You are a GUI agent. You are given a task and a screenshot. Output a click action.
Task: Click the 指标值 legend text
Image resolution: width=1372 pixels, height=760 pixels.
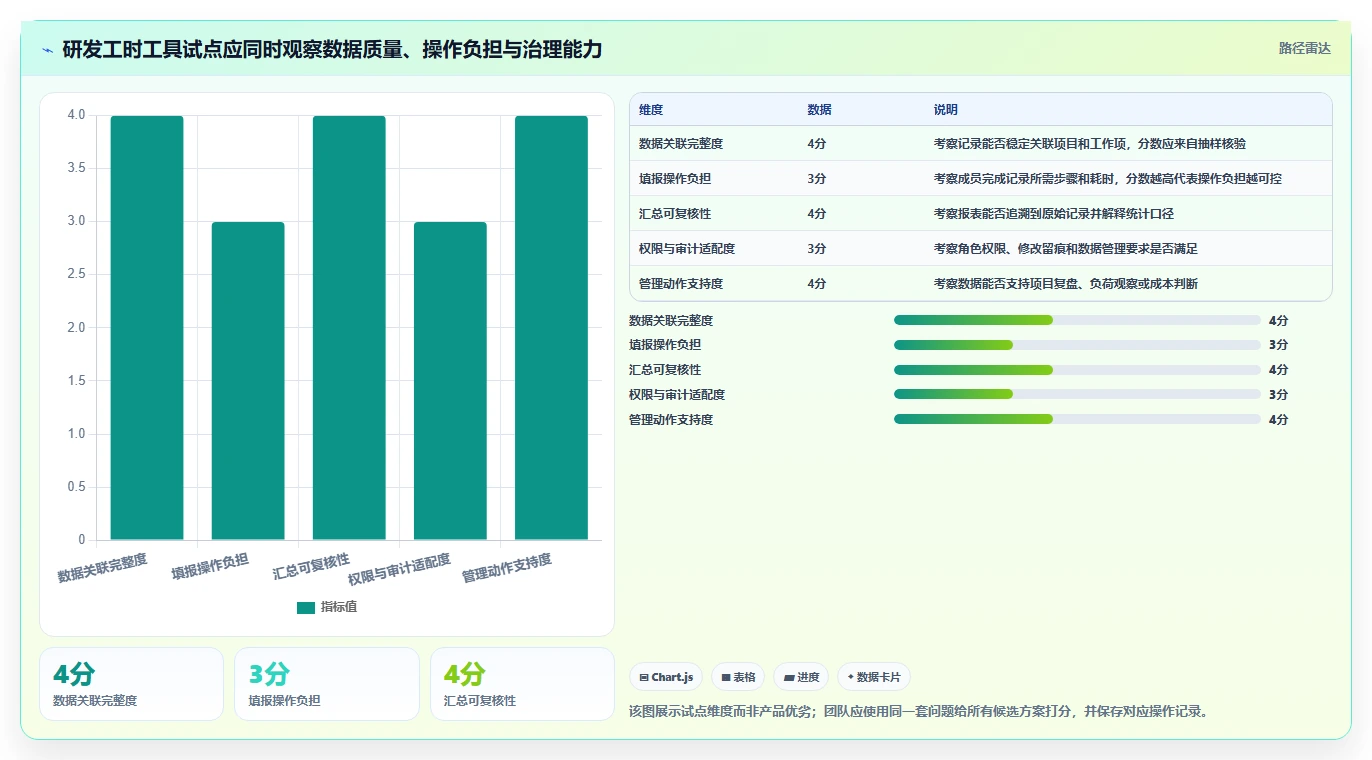338,607
